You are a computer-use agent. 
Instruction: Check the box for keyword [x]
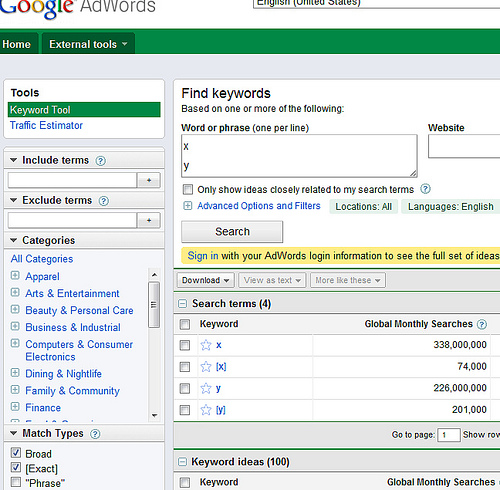(x=185, y=367)
